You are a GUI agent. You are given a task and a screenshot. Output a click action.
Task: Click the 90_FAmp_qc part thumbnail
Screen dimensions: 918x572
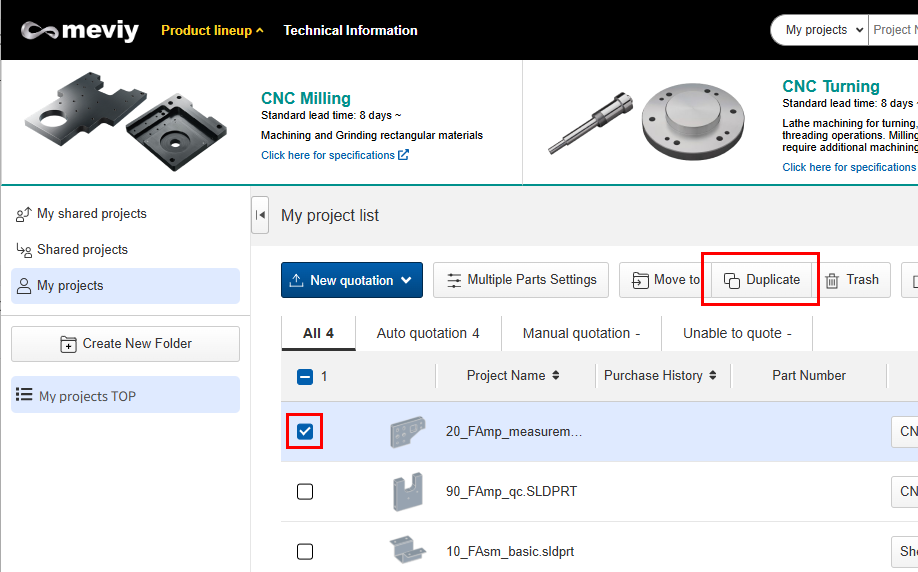click(407, 492)
